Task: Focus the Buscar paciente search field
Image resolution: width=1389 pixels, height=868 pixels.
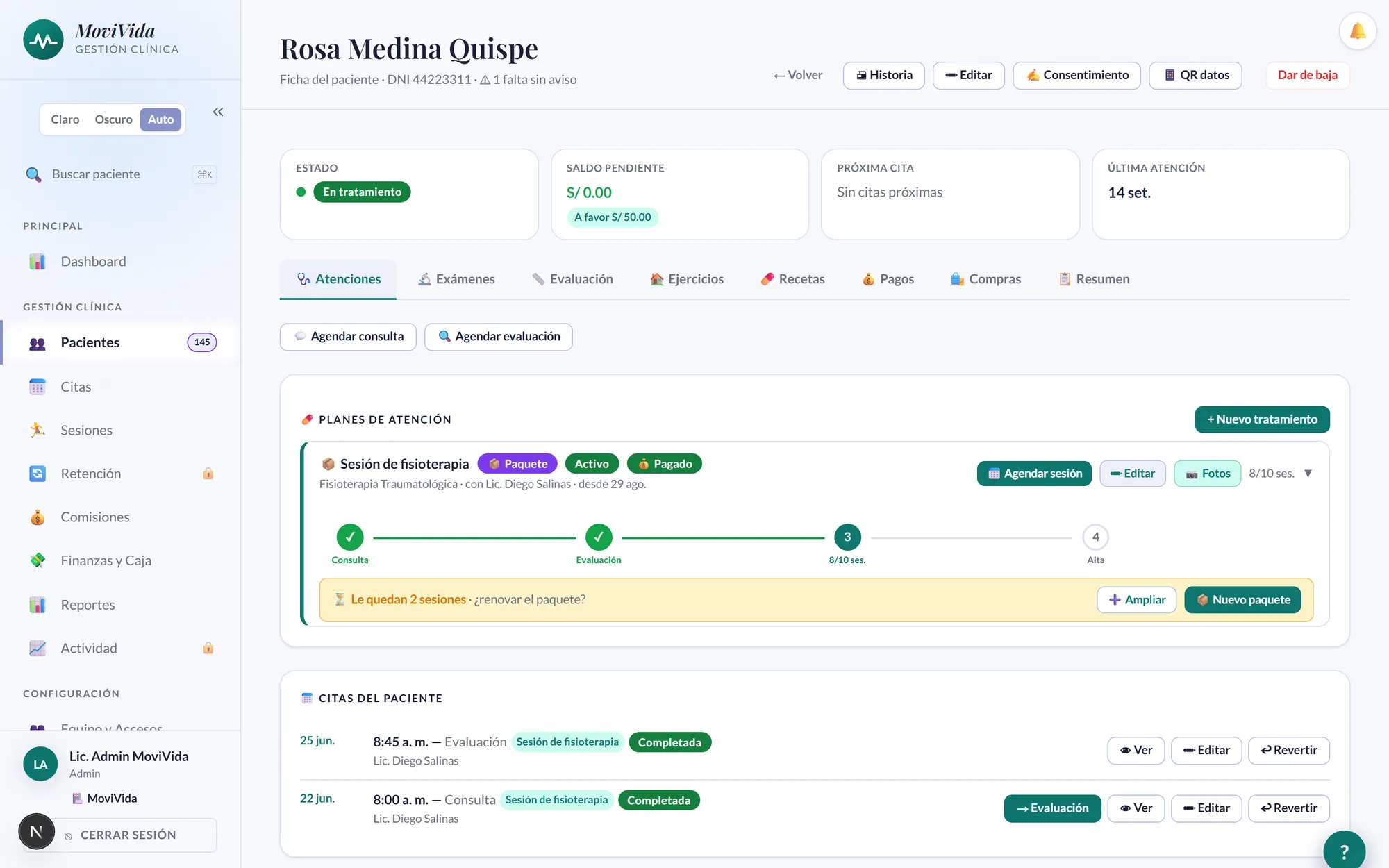Action: [x=120, y=174]
